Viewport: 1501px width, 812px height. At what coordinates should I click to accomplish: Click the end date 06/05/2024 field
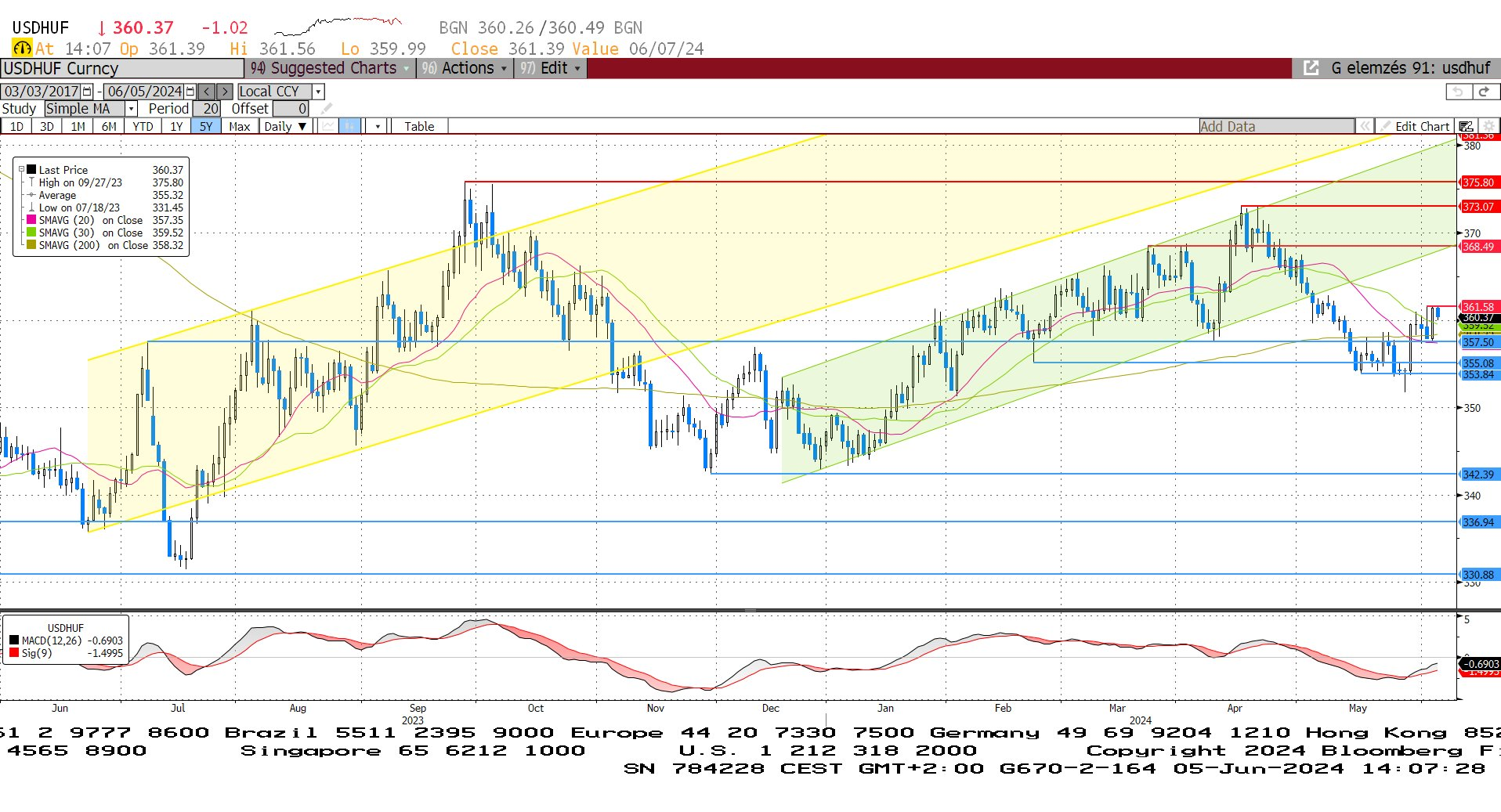[x=144, y=92]
